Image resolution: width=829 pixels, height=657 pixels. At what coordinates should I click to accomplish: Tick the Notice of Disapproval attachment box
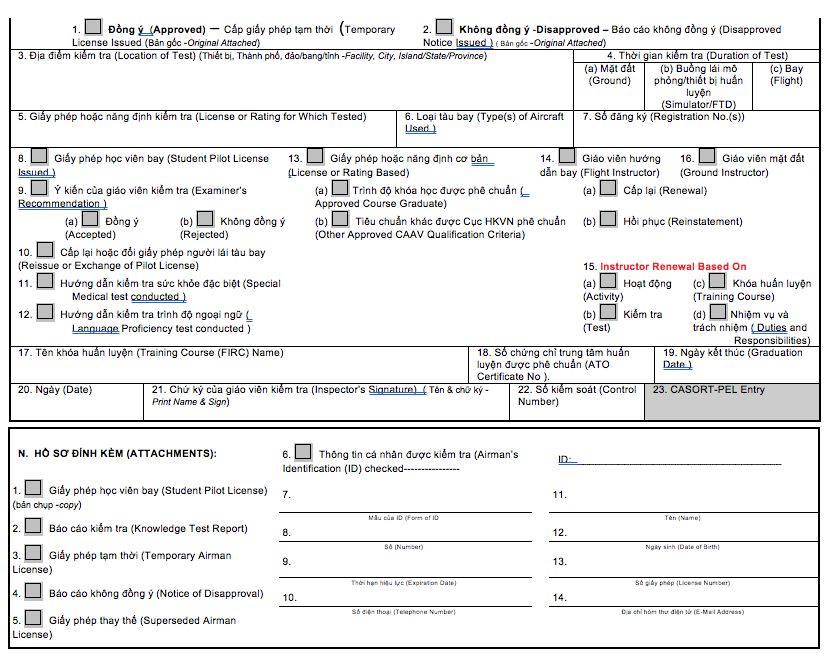coord(33,591)
